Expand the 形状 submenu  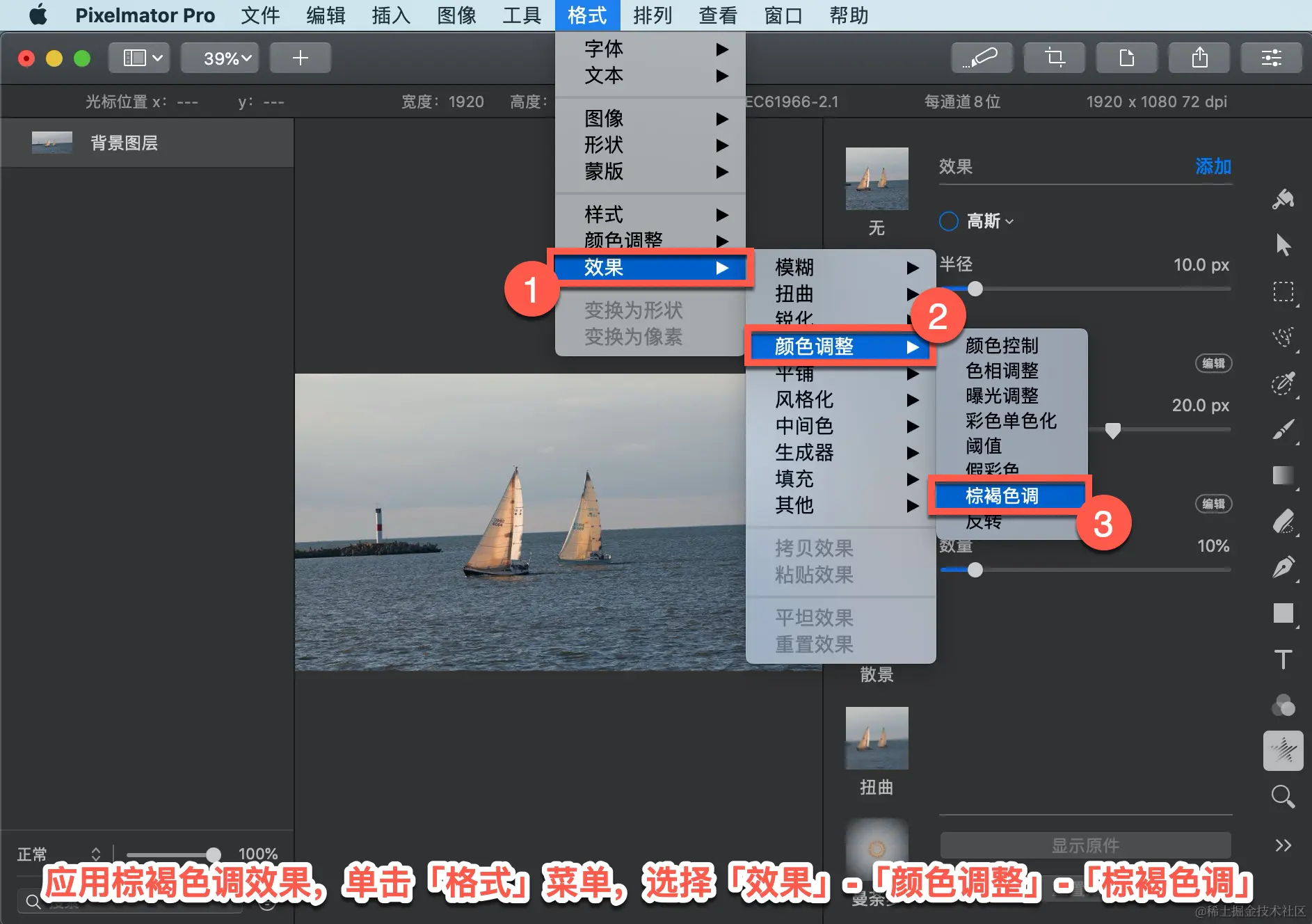point(650,145)
